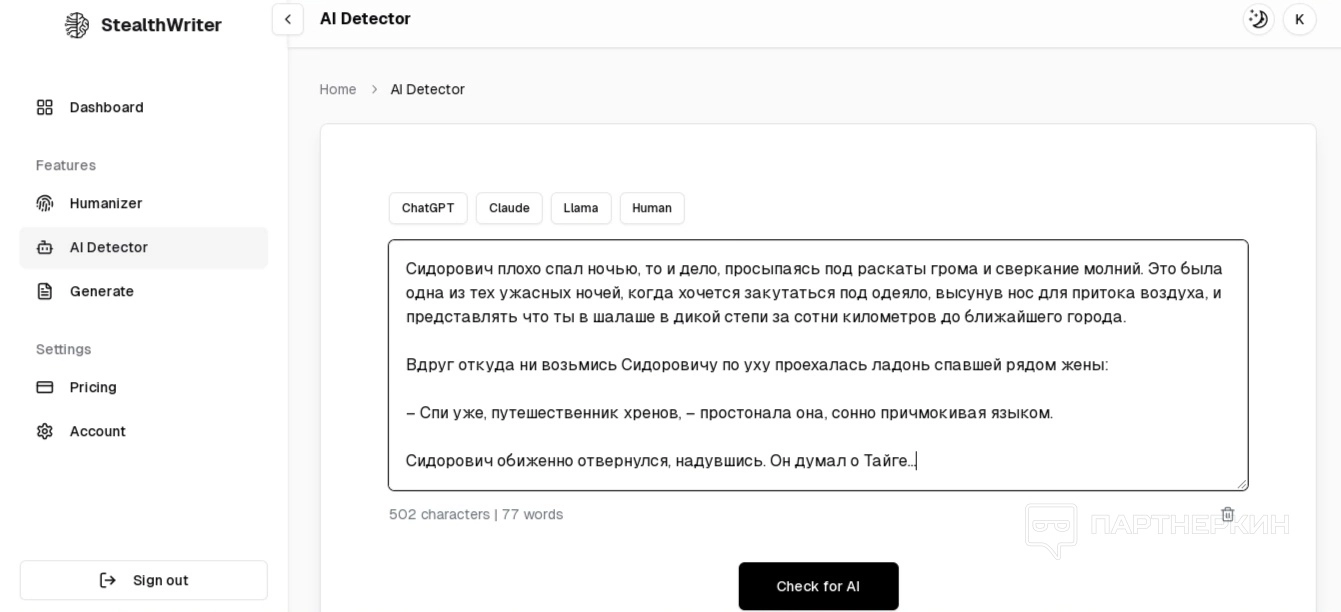Screen dimensions: 1341x612
Task: Clear text with the trash icon
Action: (1228, 514)
